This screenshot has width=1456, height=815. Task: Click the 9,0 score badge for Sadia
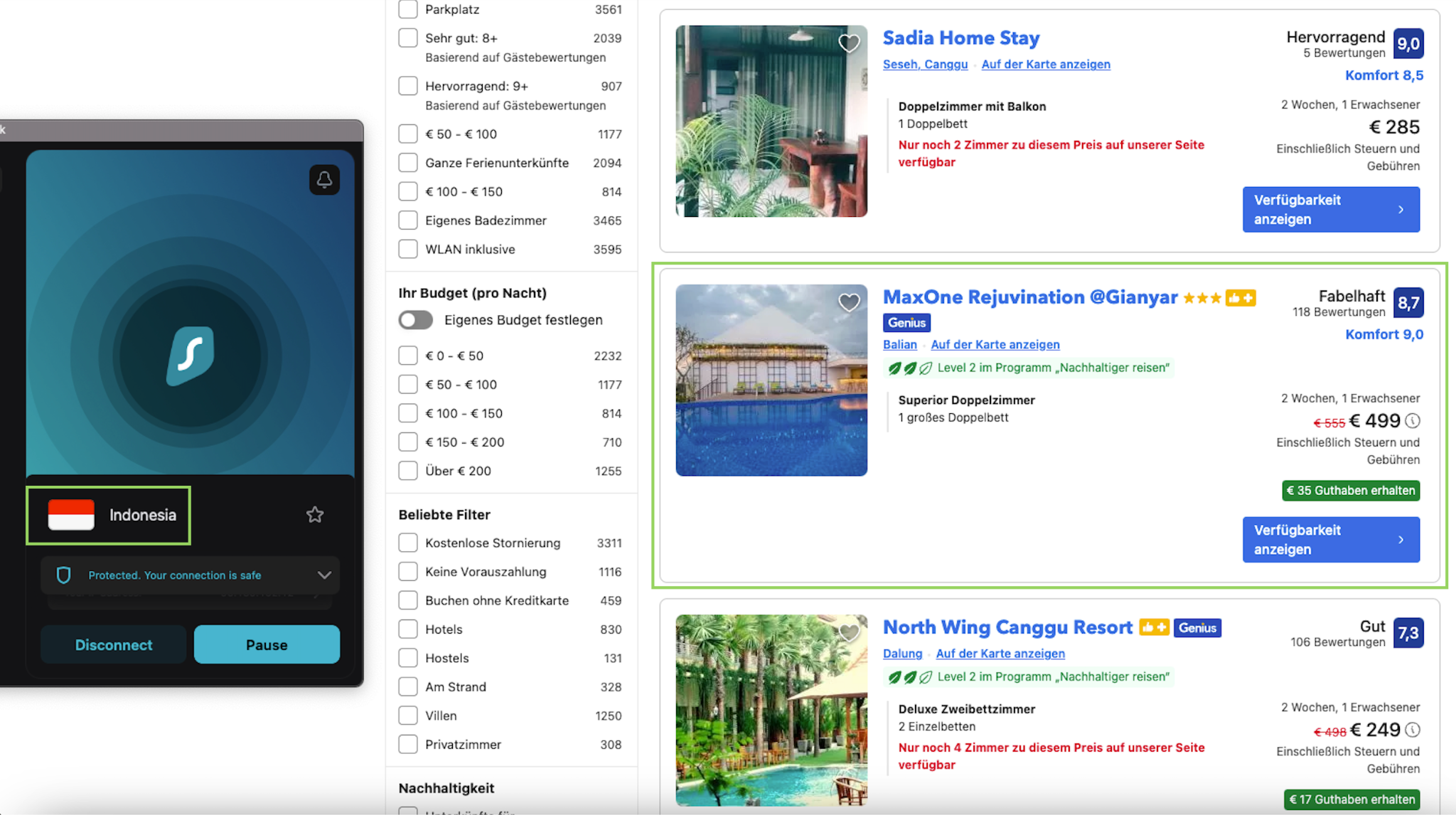1408,43
